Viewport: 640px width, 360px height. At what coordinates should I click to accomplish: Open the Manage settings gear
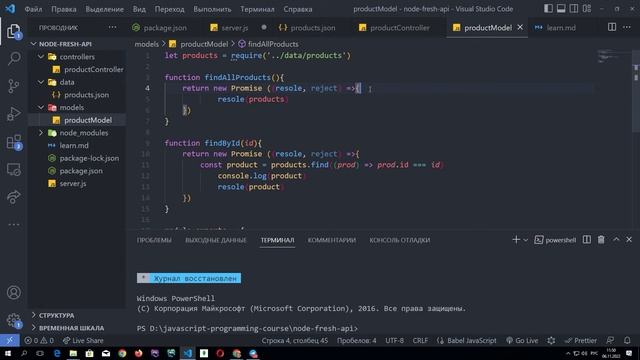click(13, 320)
